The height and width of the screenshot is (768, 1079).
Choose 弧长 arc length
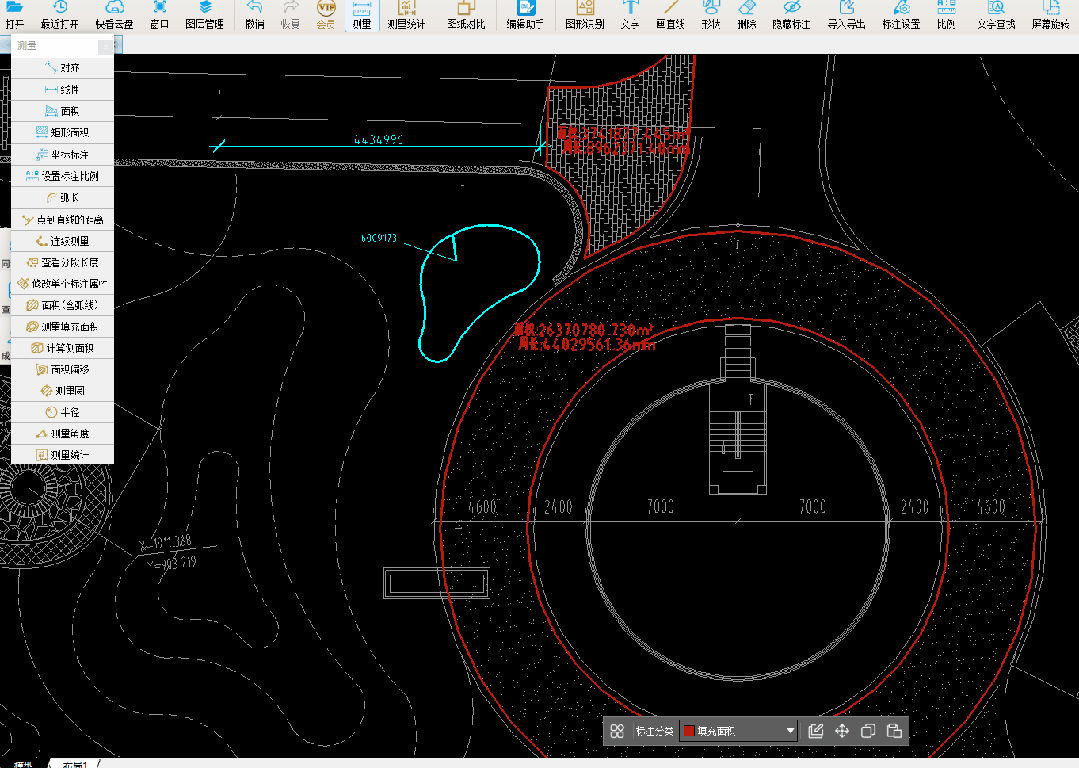63,198
